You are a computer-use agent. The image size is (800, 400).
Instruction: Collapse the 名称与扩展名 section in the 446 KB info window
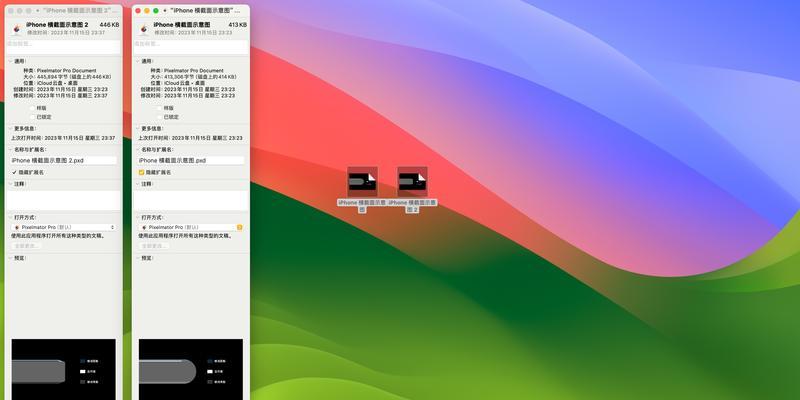coord(10,150)
